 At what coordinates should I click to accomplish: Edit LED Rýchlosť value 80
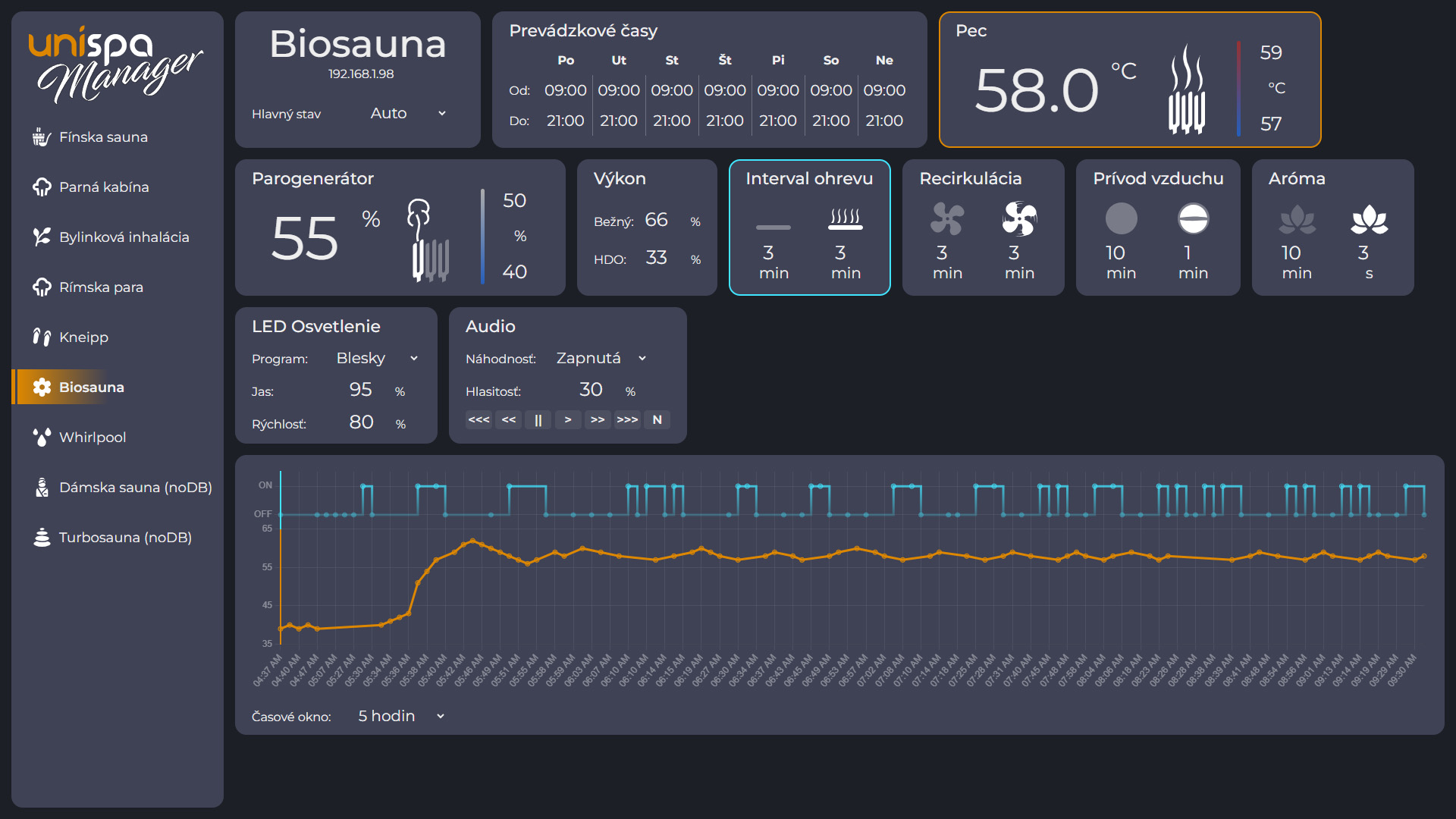[361, 422]
